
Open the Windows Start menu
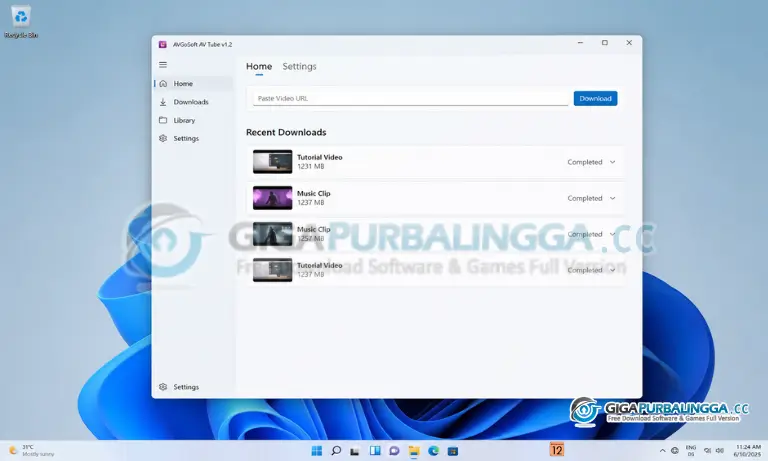[x=317, y=451]
